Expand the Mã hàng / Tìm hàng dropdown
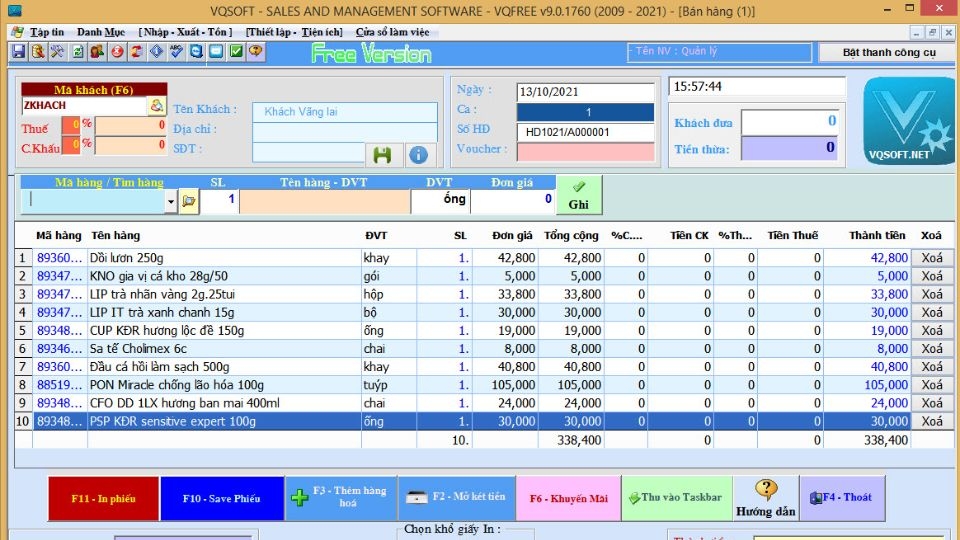 170,201
